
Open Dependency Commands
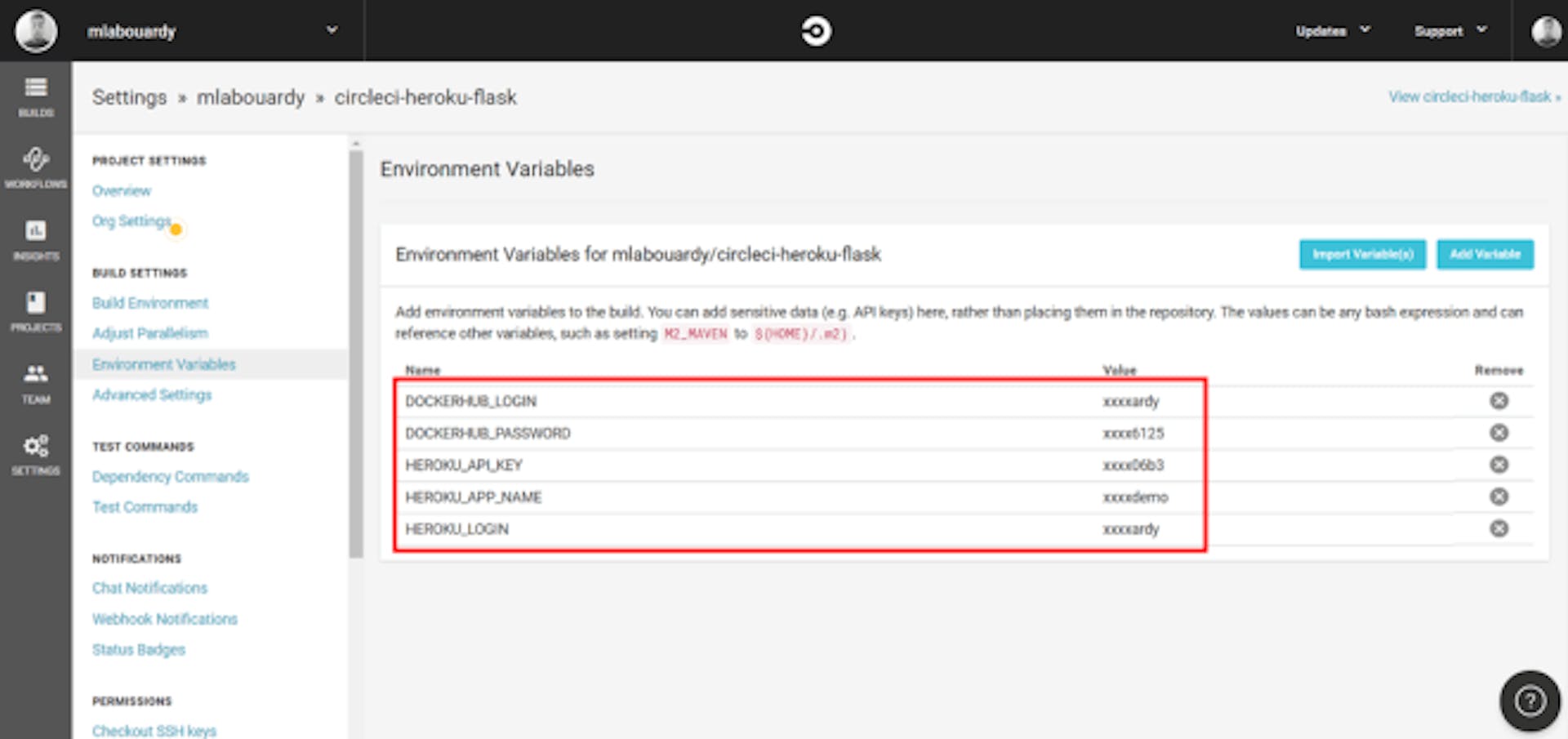click(x=170, y=476)
